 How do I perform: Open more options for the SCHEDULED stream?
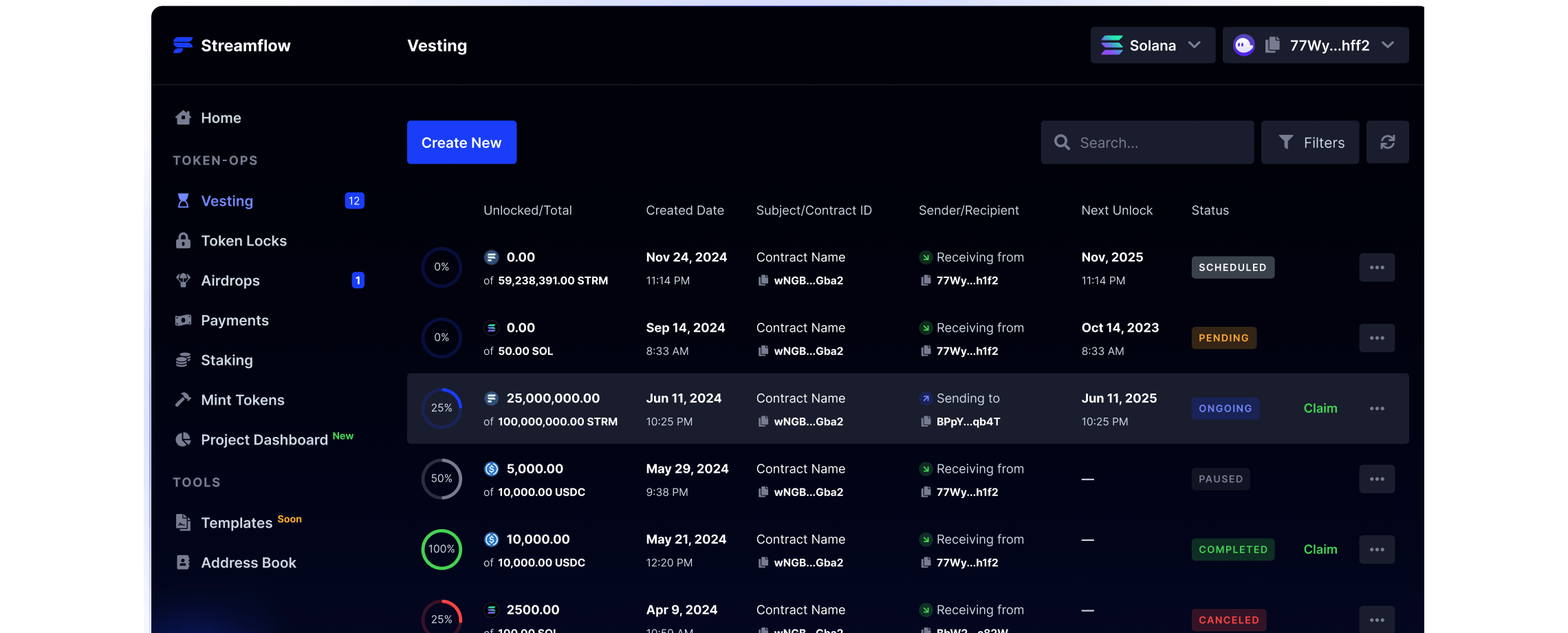[x=1376, y=268]
